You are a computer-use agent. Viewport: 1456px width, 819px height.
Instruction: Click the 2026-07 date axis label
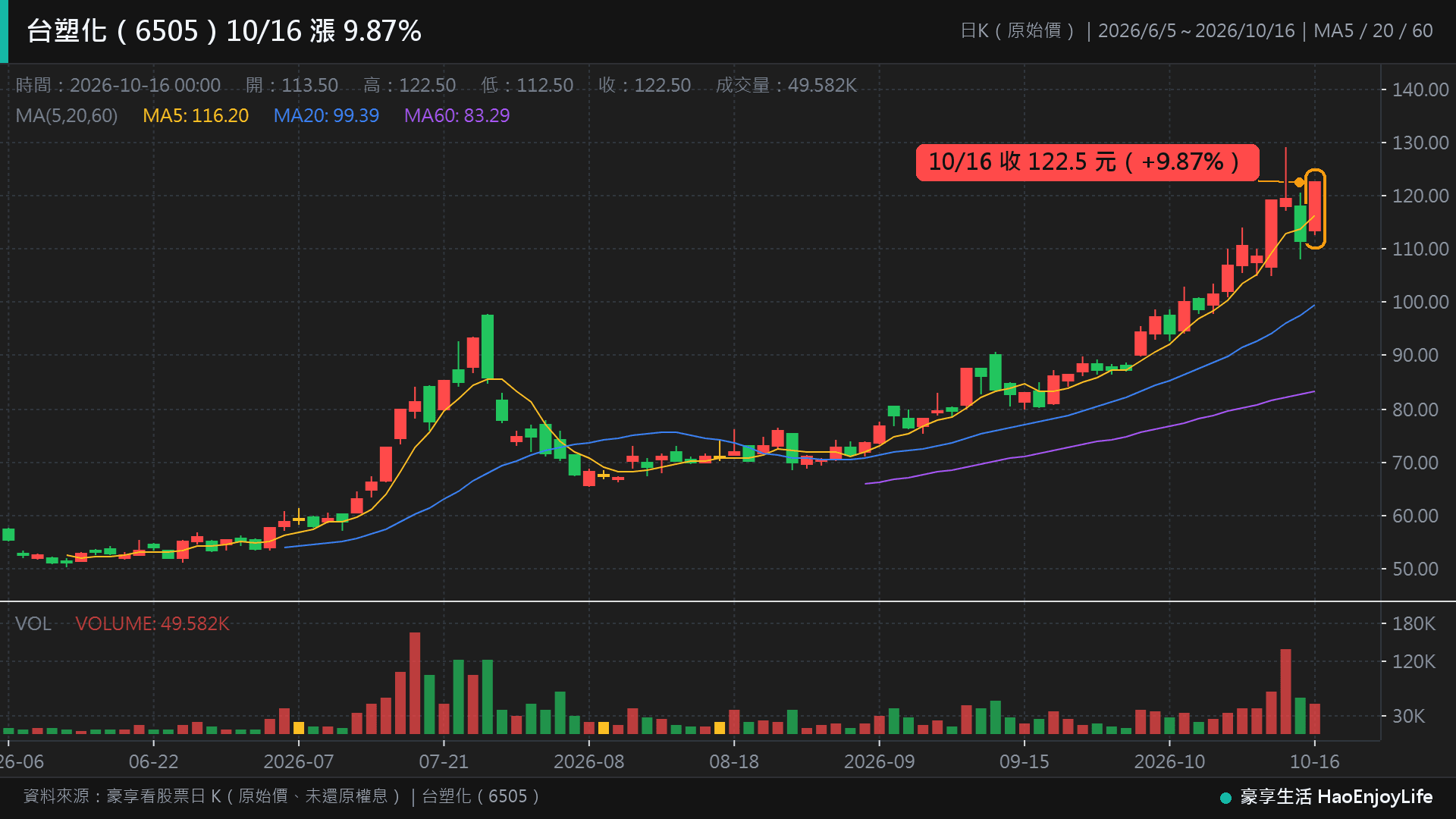[x=299, y=761]
